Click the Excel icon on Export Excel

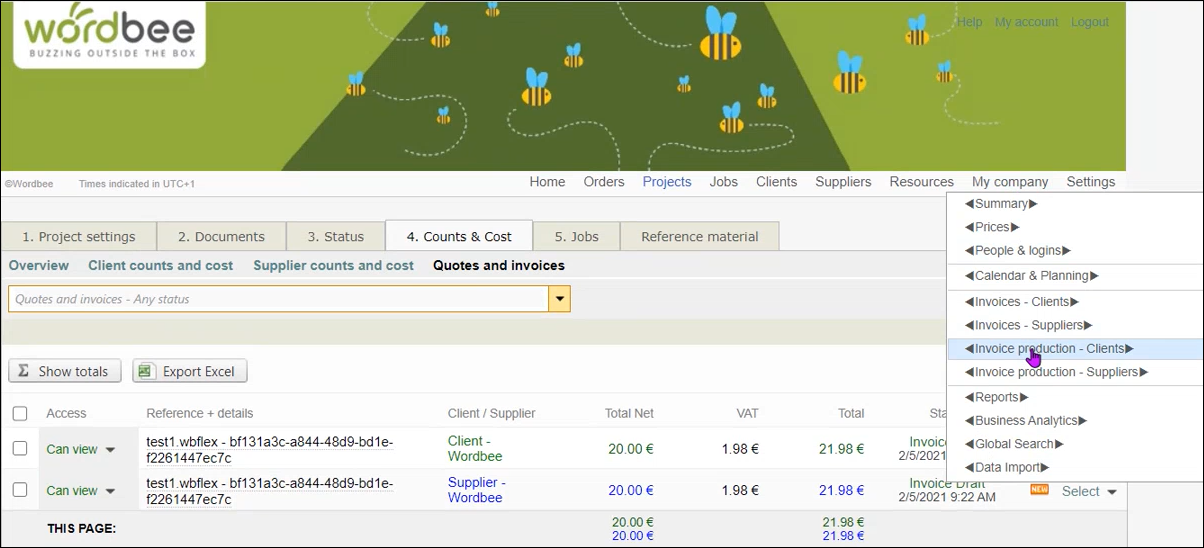point(146,371)
